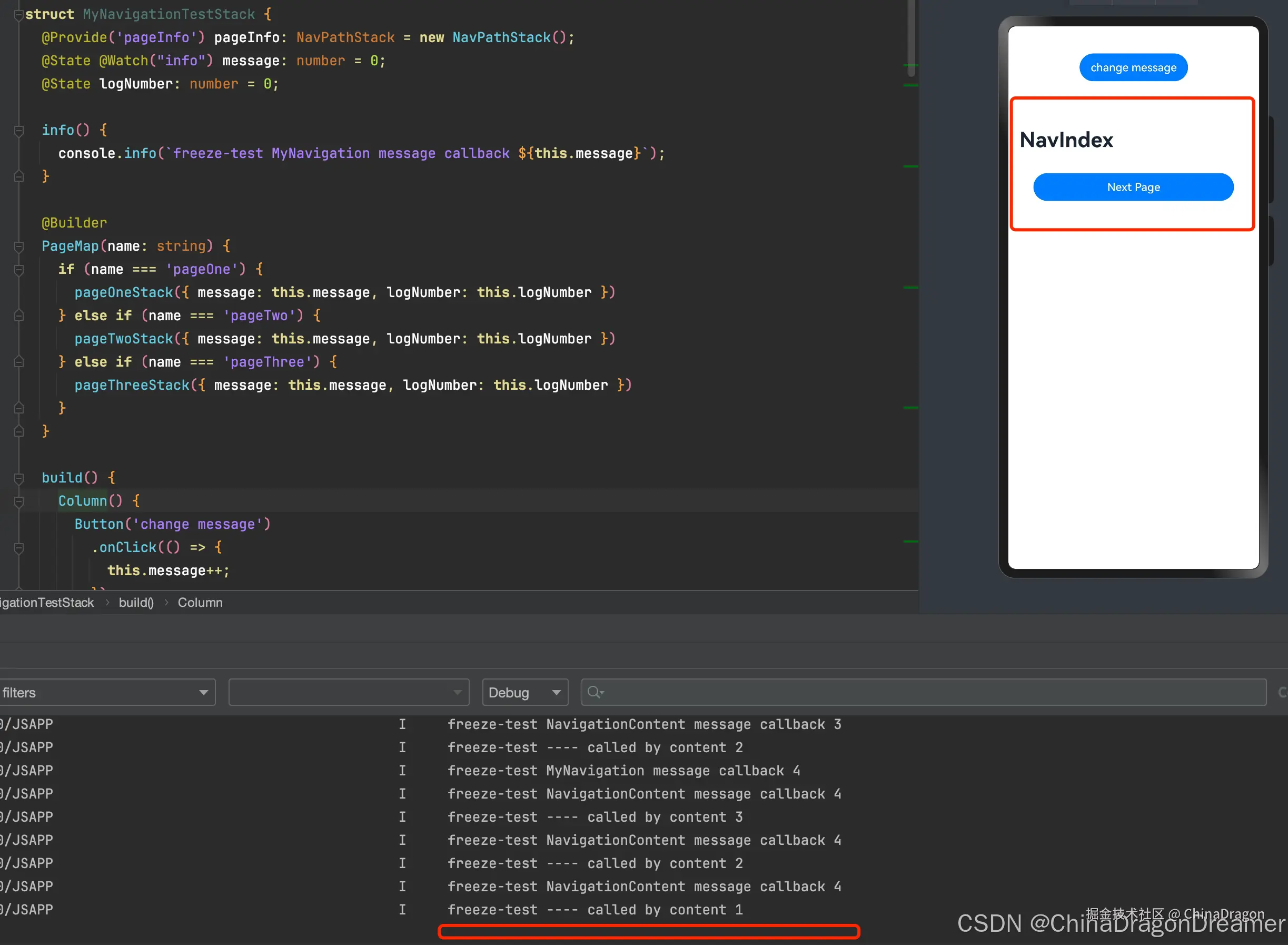The width and height of the screenshot is (1288, 945).
Task: Click log line 'called by content 3'
Action: 595,817
